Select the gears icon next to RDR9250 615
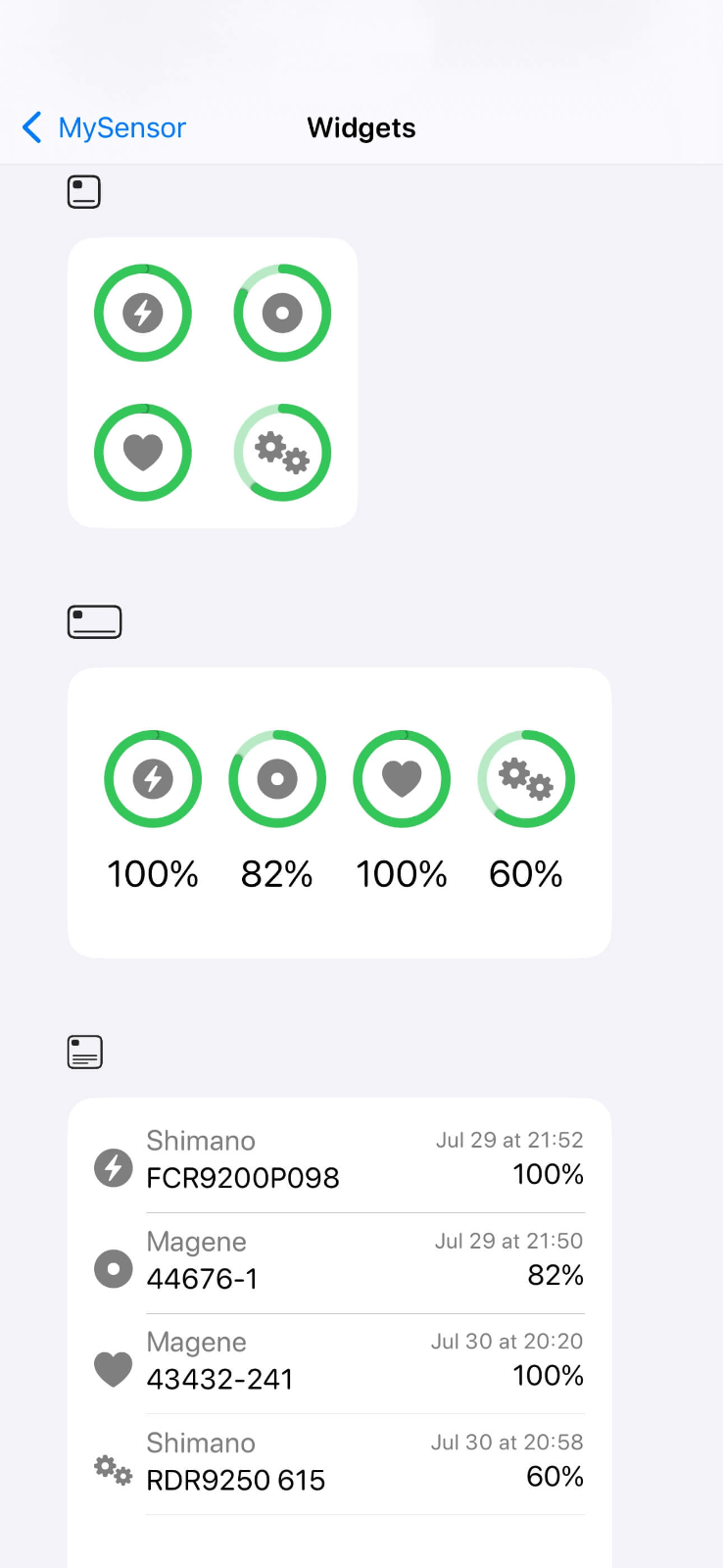 pyautogui.click(x=112, y=1470)
